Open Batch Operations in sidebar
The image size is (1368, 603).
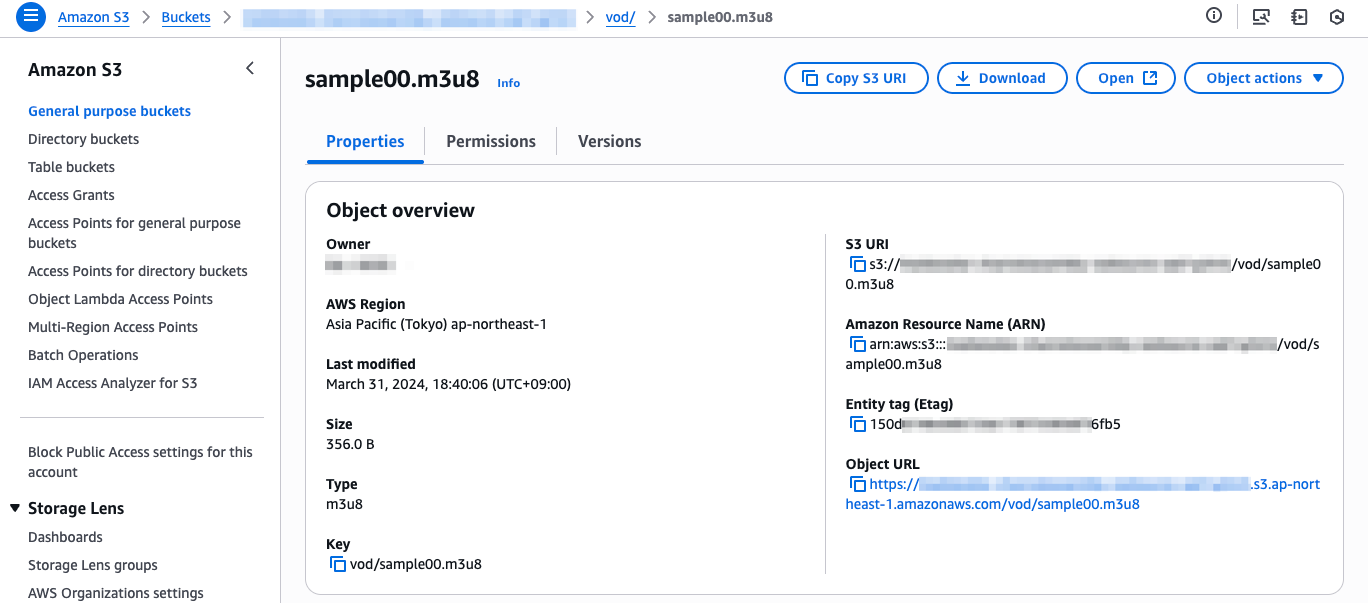83,355
